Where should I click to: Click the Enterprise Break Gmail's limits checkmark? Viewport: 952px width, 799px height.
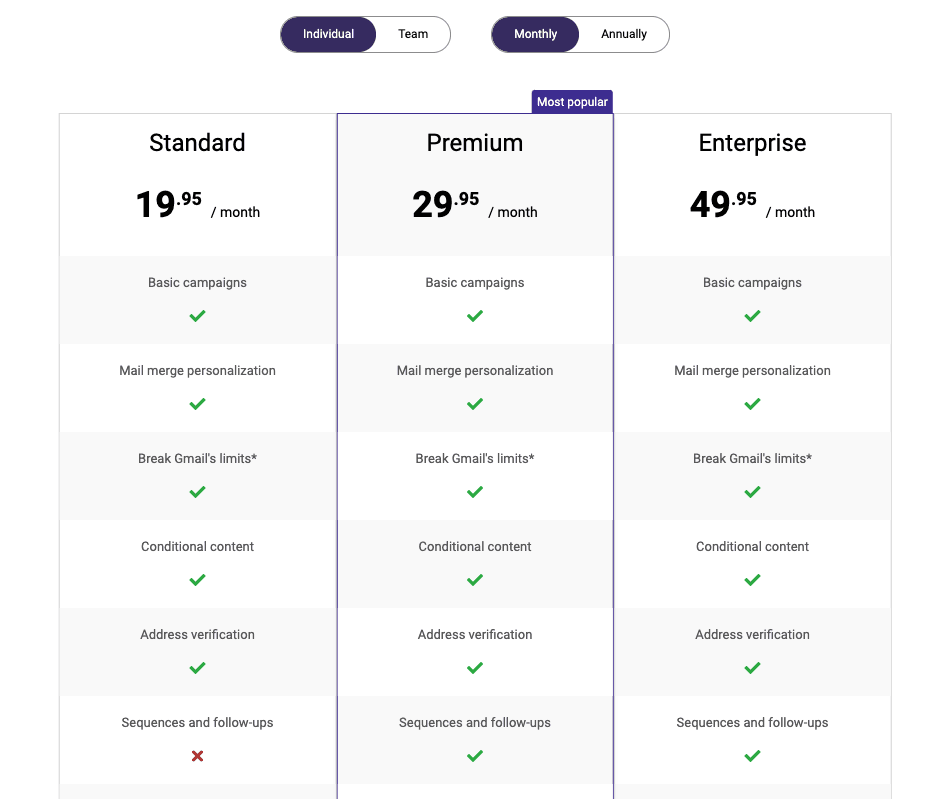[x=752, y=492]
